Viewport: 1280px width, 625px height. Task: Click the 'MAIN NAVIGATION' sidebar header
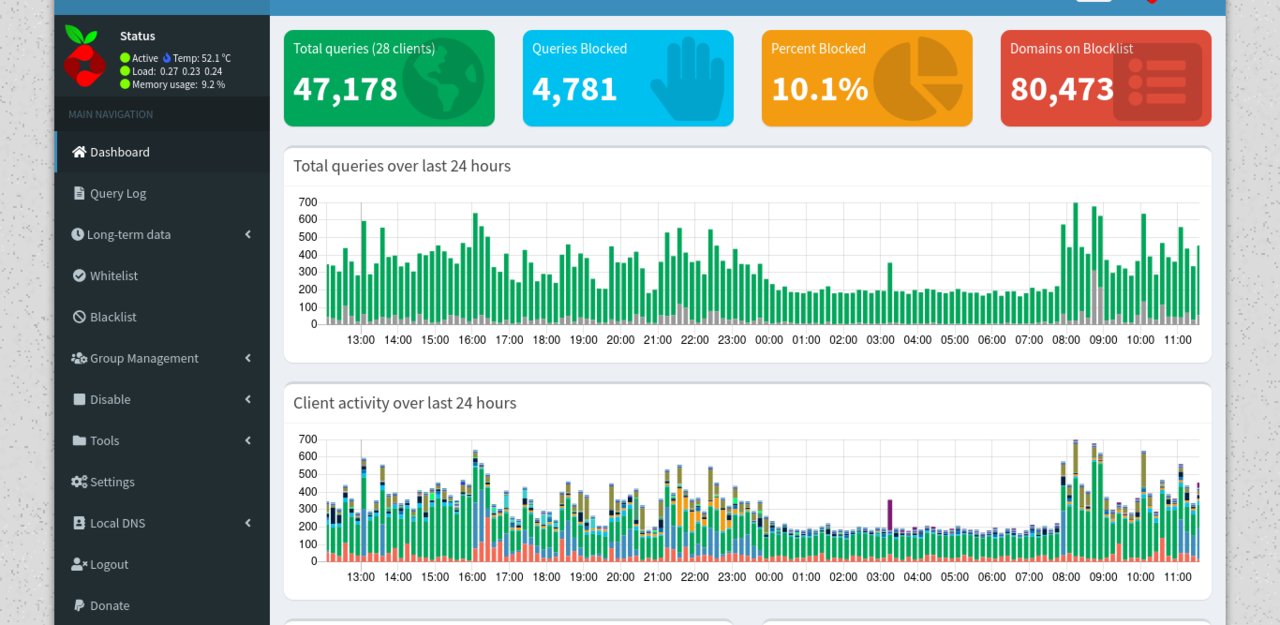click(x=111, y=114)
